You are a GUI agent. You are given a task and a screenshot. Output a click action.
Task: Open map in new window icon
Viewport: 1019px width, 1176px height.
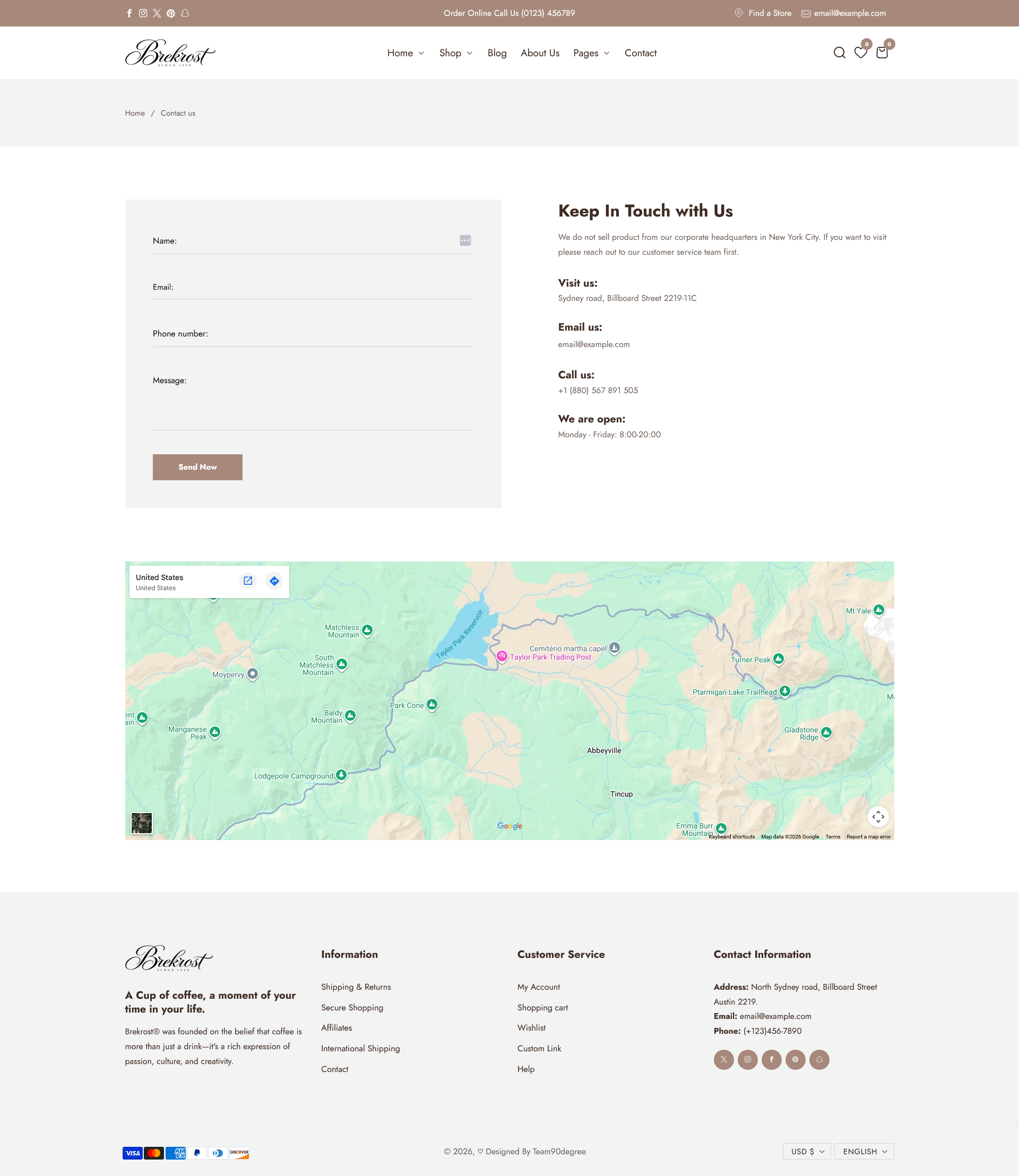[x=248, y=581]
